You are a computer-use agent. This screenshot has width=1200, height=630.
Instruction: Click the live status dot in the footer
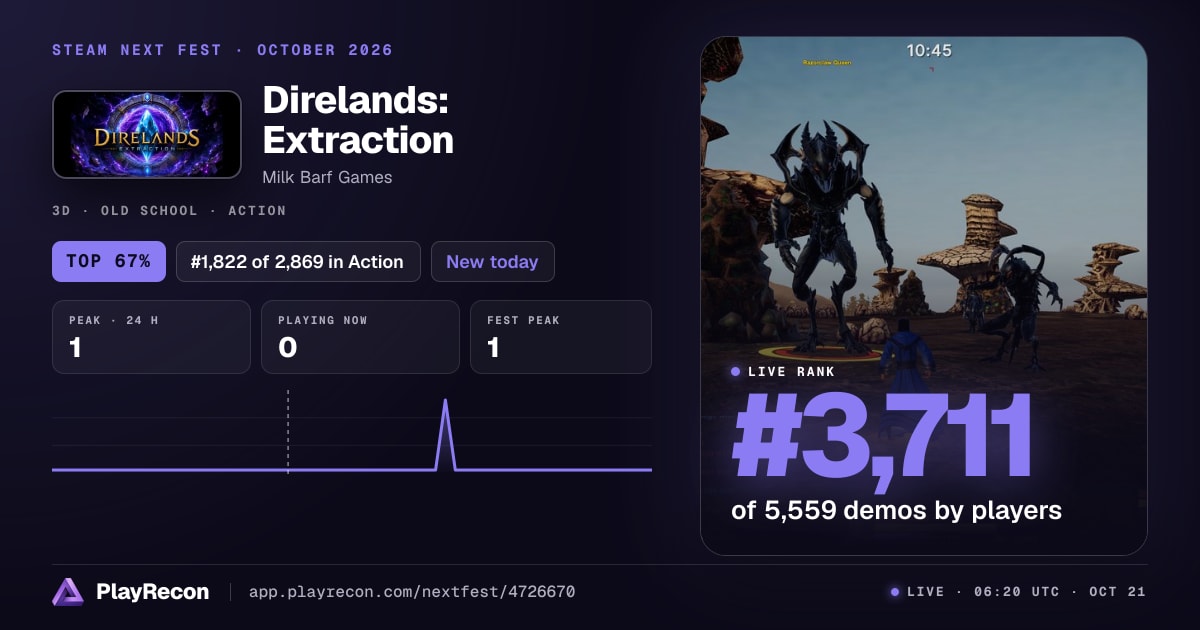pos(895,592)
